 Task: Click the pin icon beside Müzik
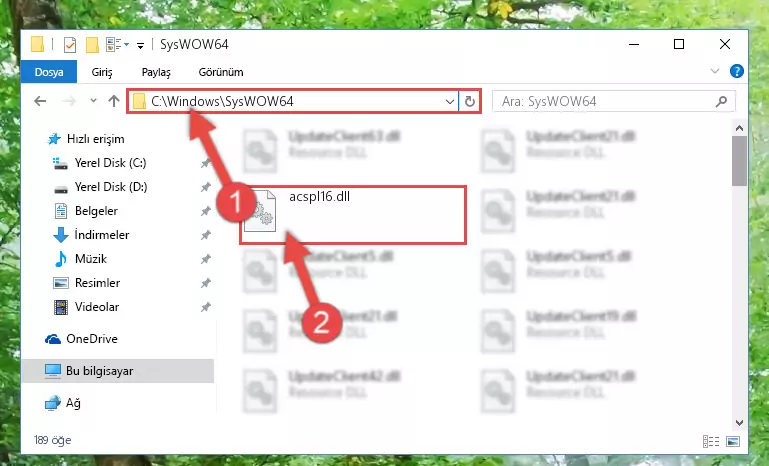click(205, 259)
